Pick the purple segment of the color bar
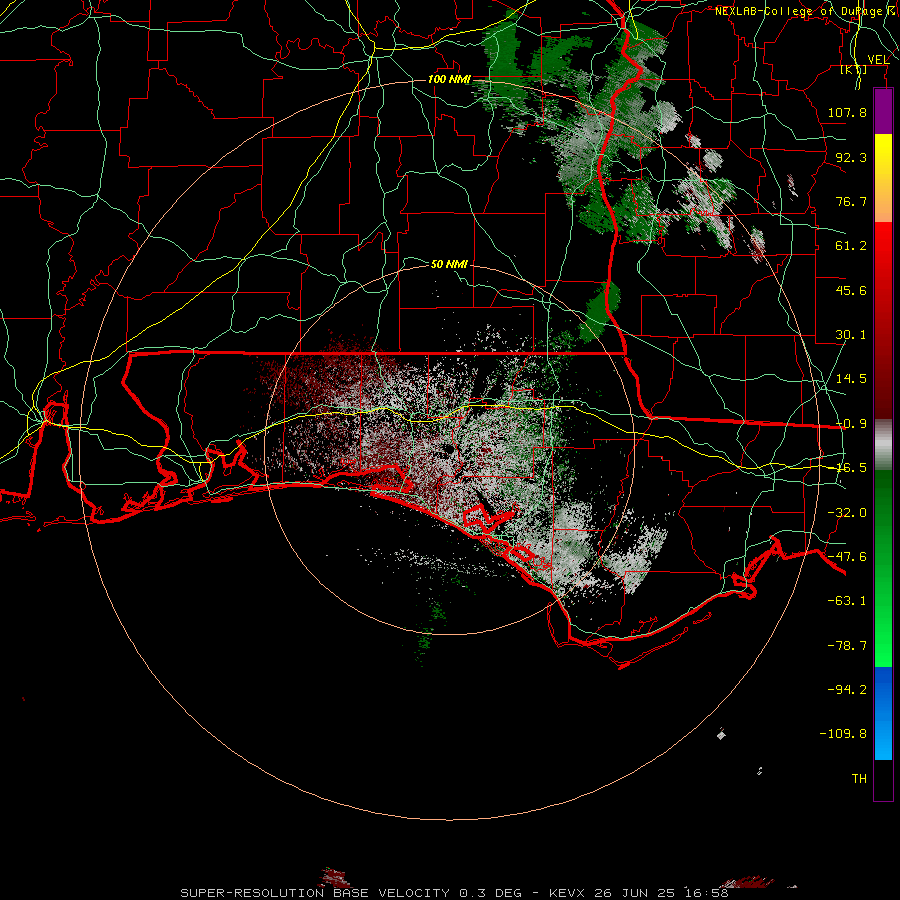900x900 pixels. point(883,111)
